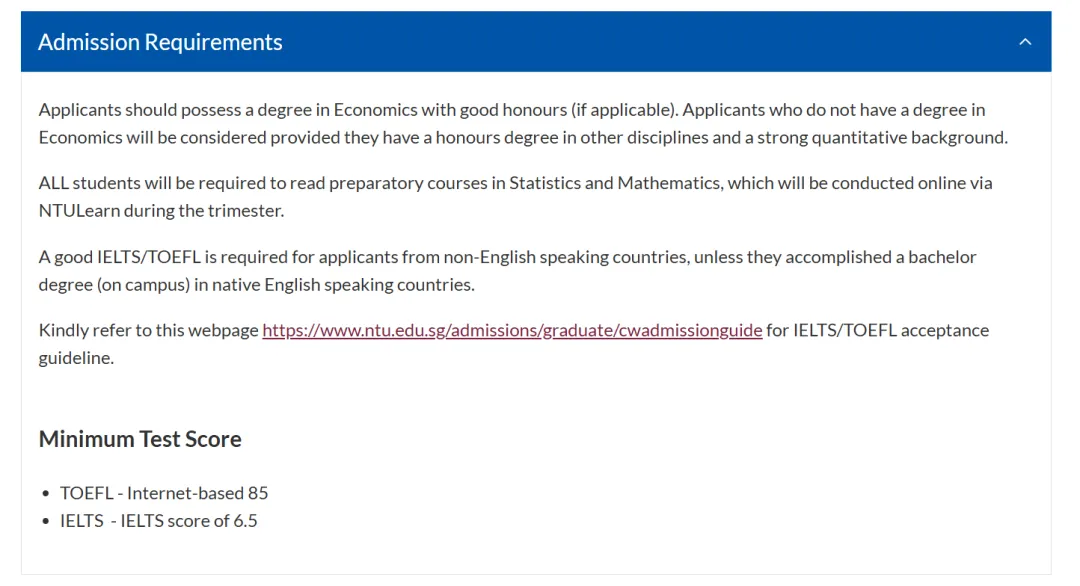This screenshot has width=1080, height=586.
Task: Click the word "guideline." below the link
Action: tap(76, 358)
